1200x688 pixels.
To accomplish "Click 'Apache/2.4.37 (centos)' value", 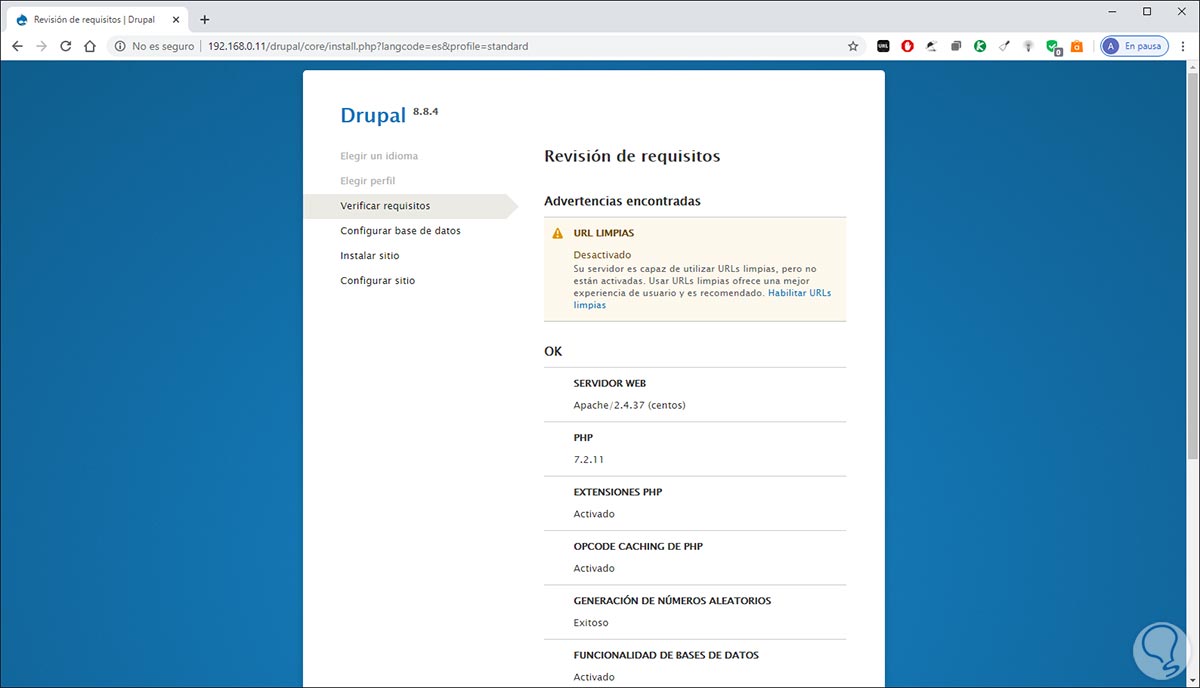I will point(629,405).
